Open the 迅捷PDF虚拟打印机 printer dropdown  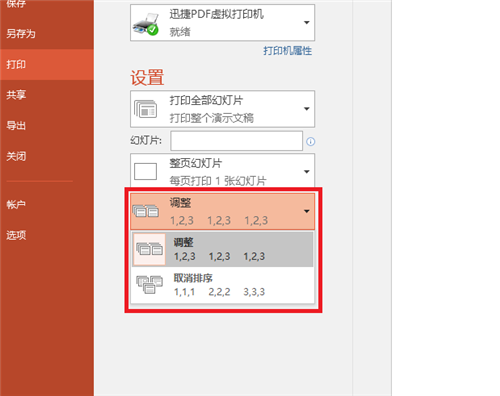[x=222, y=23]
